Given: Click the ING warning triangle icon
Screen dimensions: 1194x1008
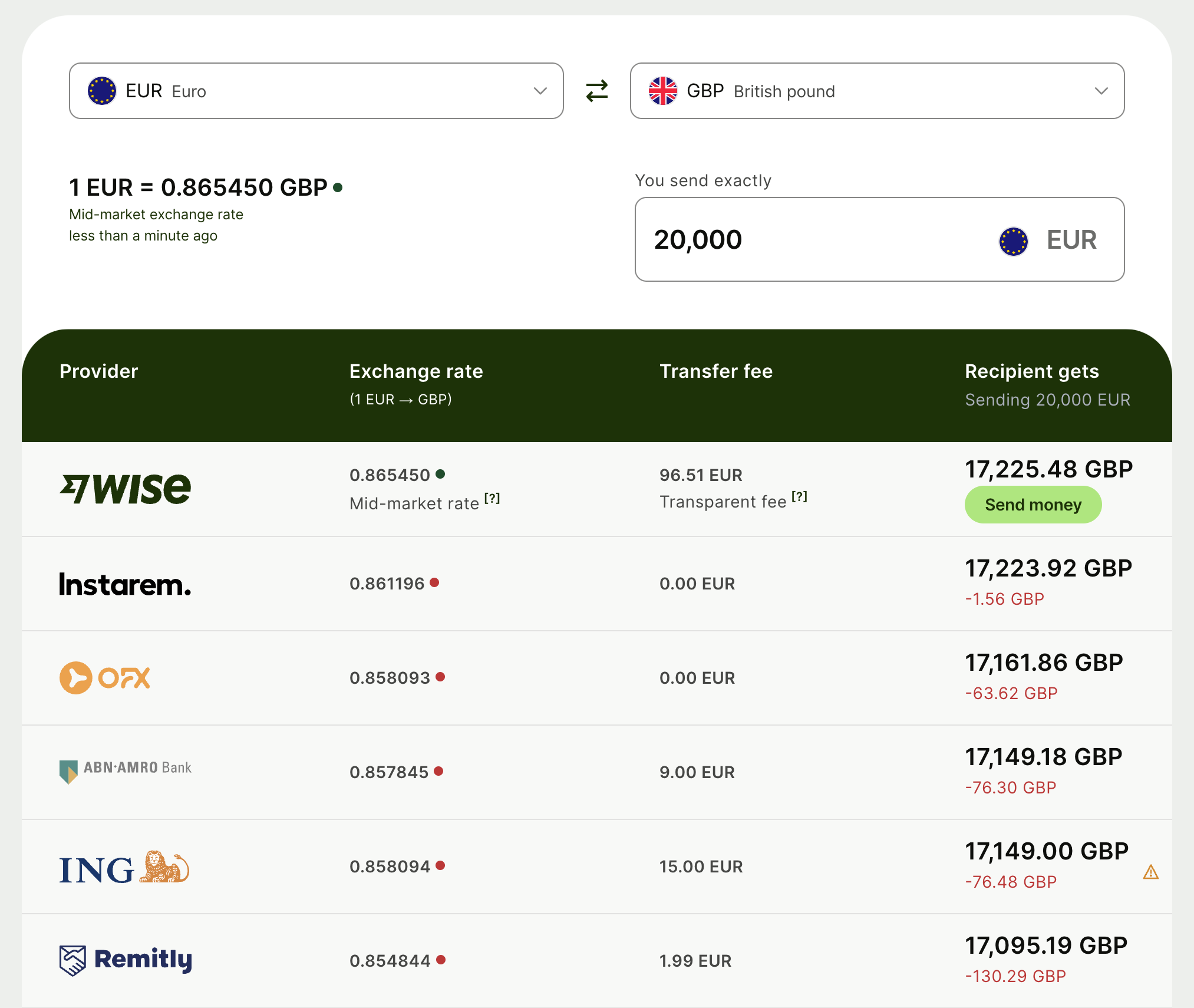Looking at the screenshot, I should tap(1150, 872).
